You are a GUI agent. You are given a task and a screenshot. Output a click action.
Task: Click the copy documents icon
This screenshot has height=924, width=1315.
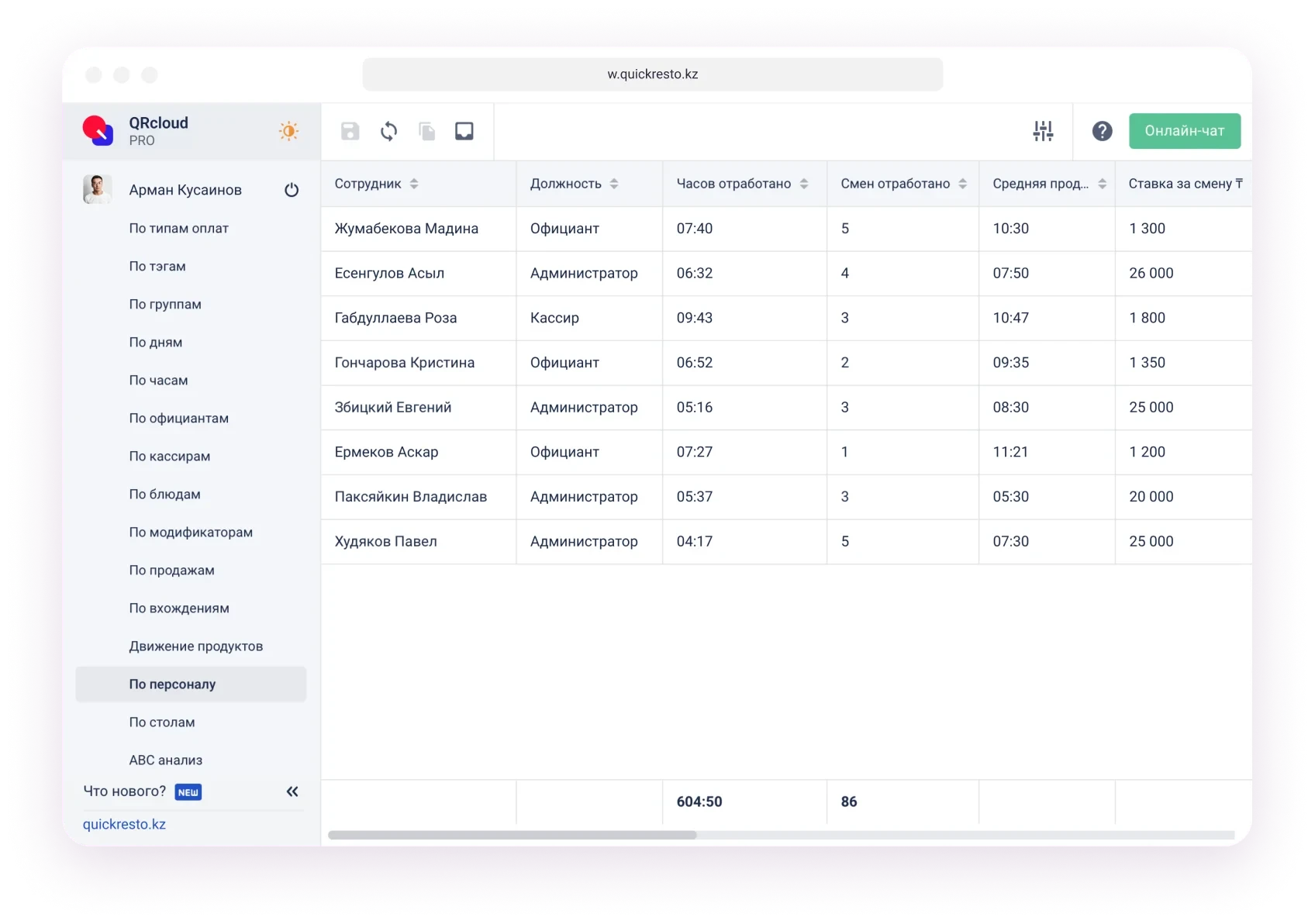(426, 131)
